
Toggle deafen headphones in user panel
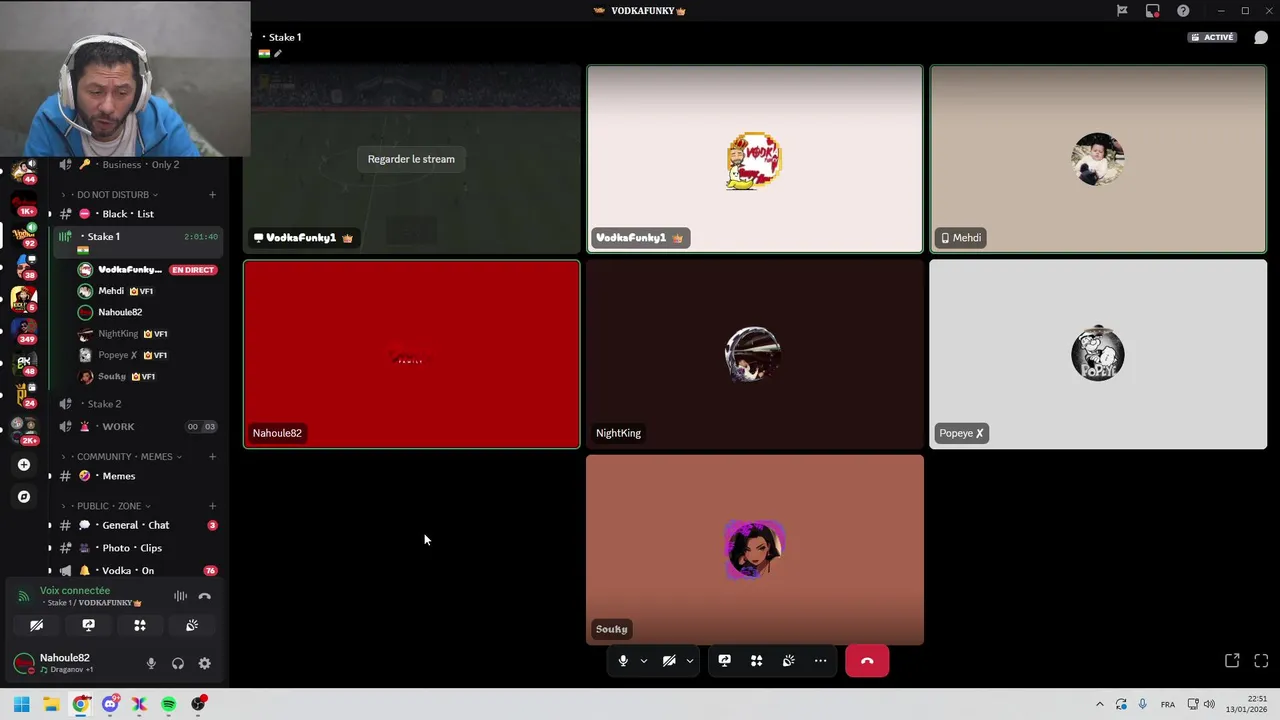click(x=178, y=663)
